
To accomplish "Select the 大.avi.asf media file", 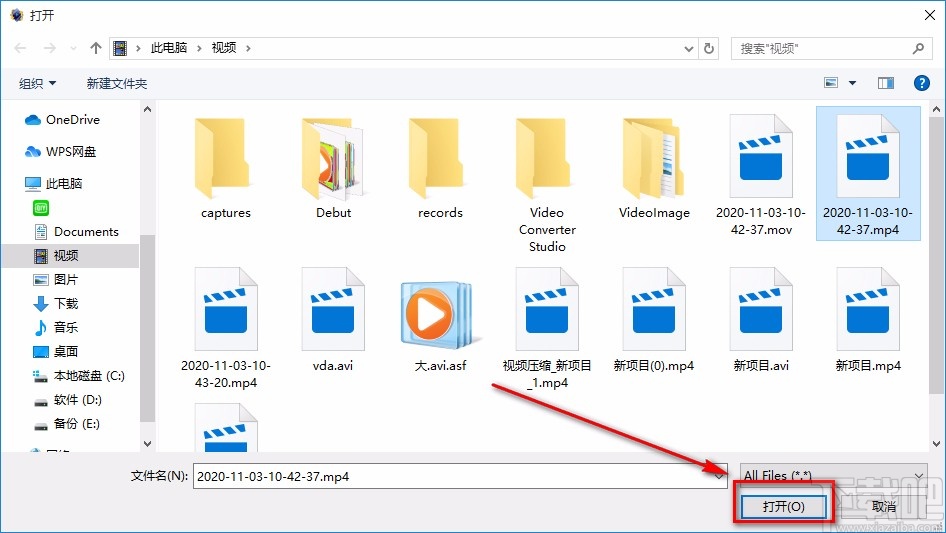I will click(x=440, y=325).
